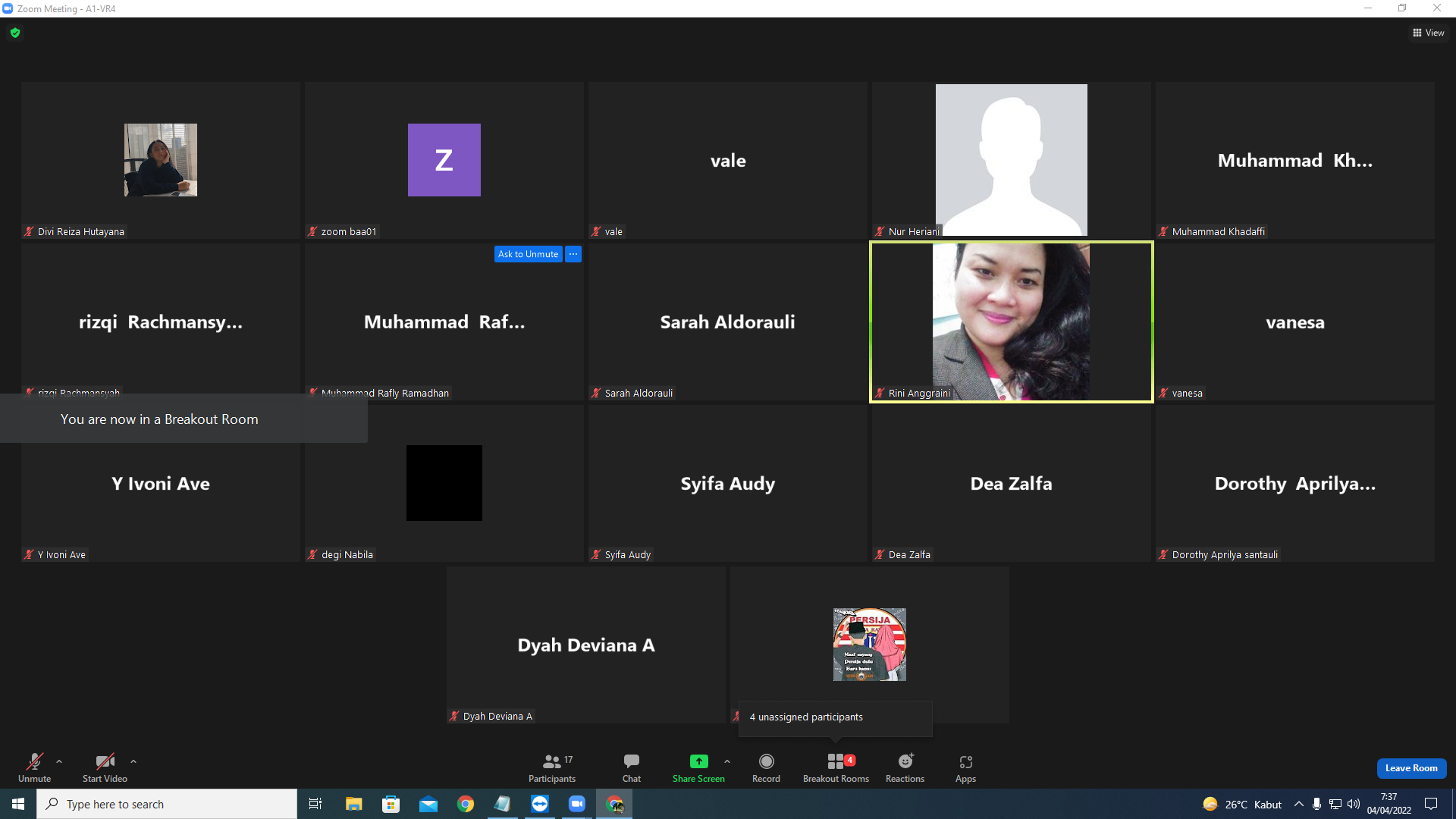The width and height of the screenshot is (1456, 819).
Task: Expand share screen options arrow
Action: (727, 761)
